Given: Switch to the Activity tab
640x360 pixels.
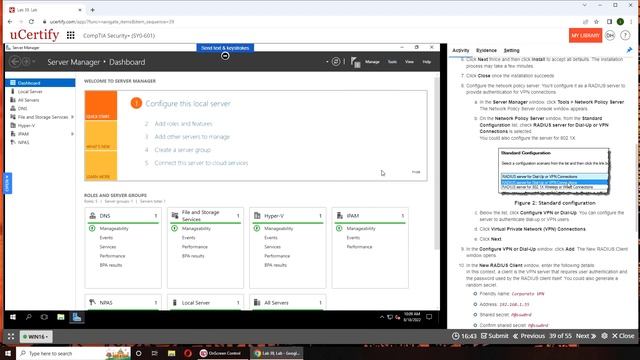Looking at the screenshot, I should pos(461,50).
